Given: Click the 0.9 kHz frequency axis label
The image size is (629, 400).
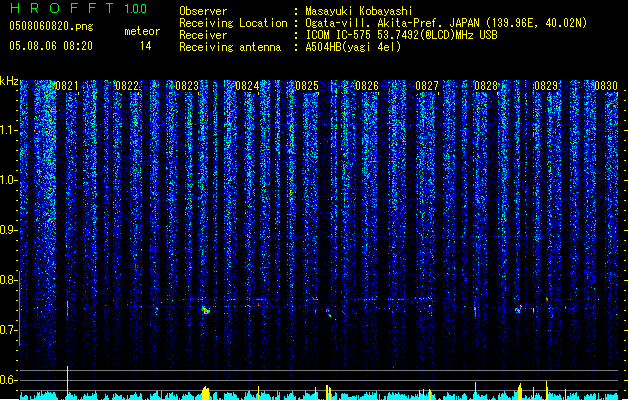Looking at the screenshot, I should tap(8, 230).
